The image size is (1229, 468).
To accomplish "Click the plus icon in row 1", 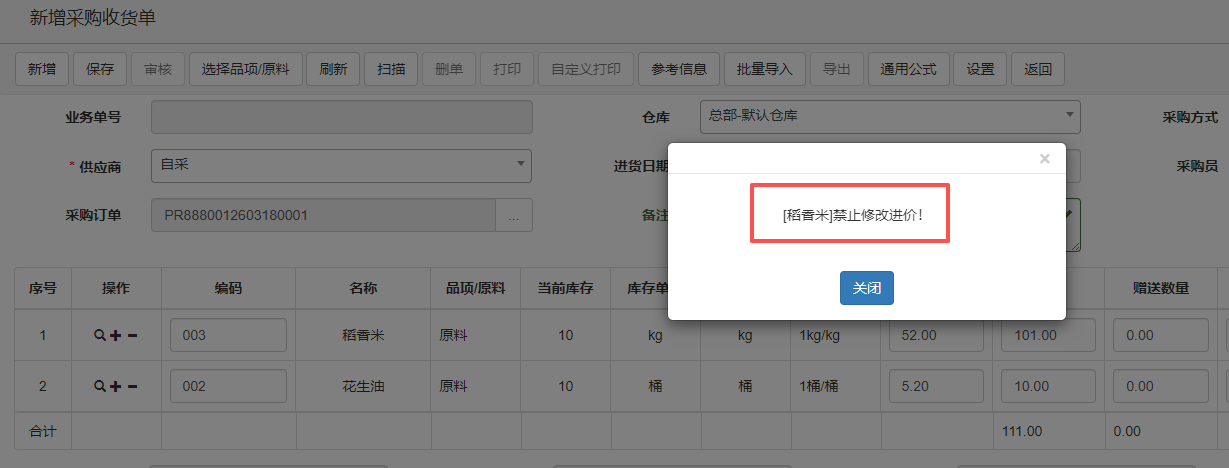I will (115, 336).
